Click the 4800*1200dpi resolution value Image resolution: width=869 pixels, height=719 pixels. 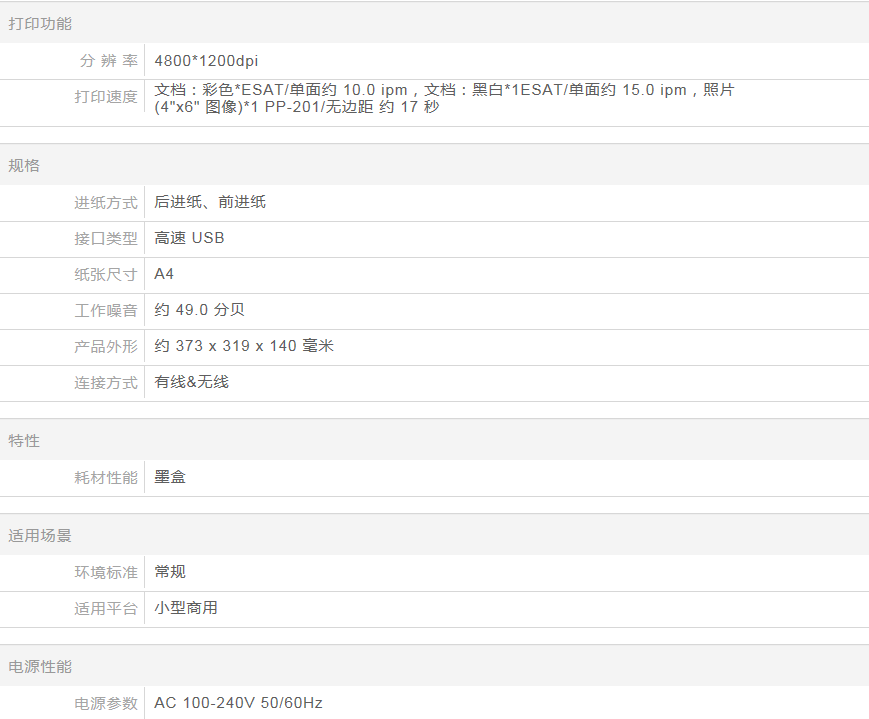tap(206, 61)
